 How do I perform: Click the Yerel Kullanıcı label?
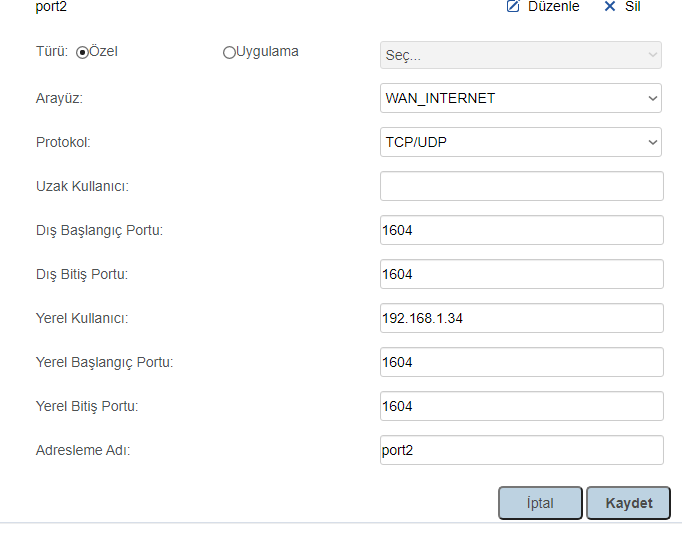pyautogui.click(x=82, y=318)
